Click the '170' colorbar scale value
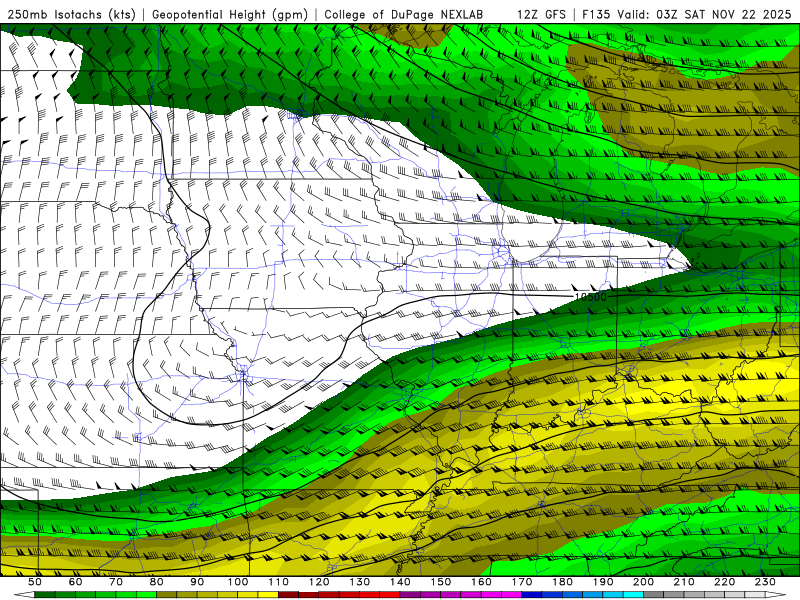This screenshot has height=600, width=800. [x=522, y=582]
